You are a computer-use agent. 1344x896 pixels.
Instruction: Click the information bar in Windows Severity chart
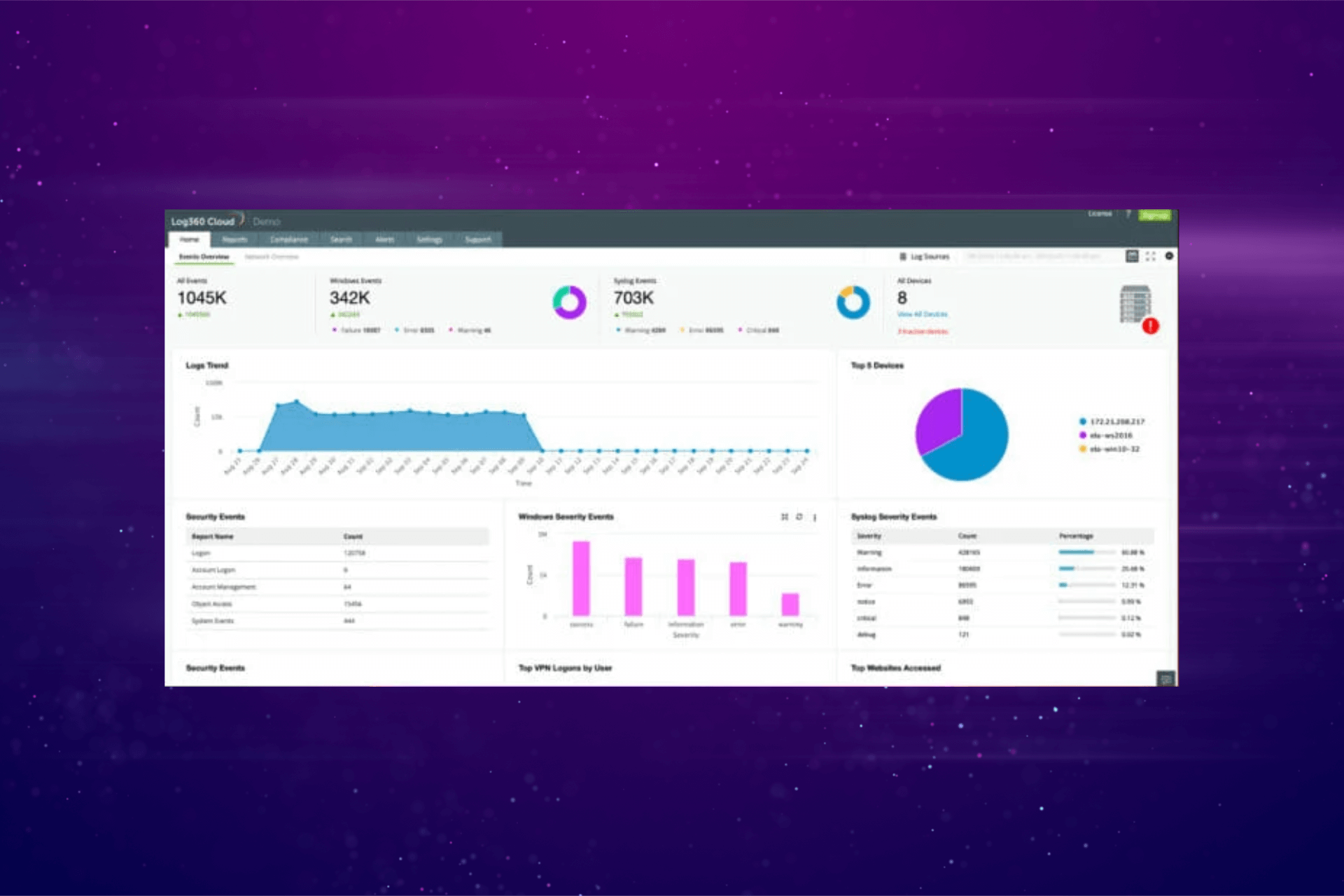[x=686, y=587]
